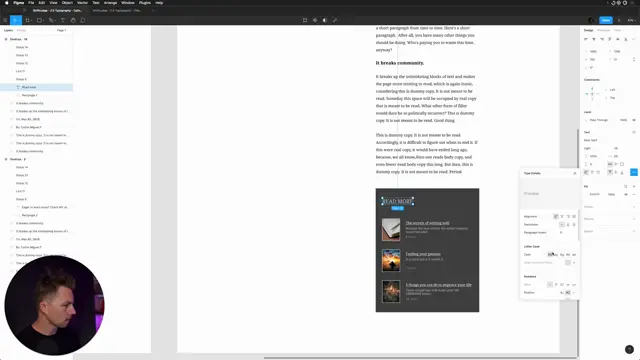Toggle fill visibility eye icon
Image resolution: width=640 pixels, height=360 pixels.
[626, 194]
